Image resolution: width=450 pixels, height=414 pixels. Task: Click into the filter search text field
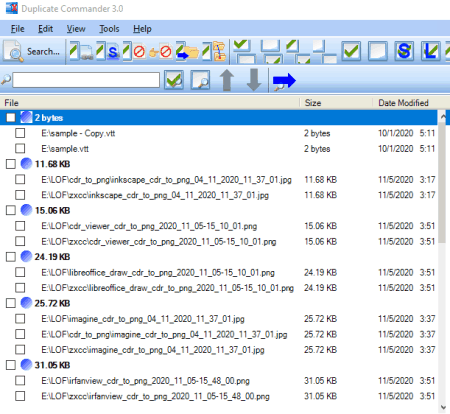tap(86, 80)
